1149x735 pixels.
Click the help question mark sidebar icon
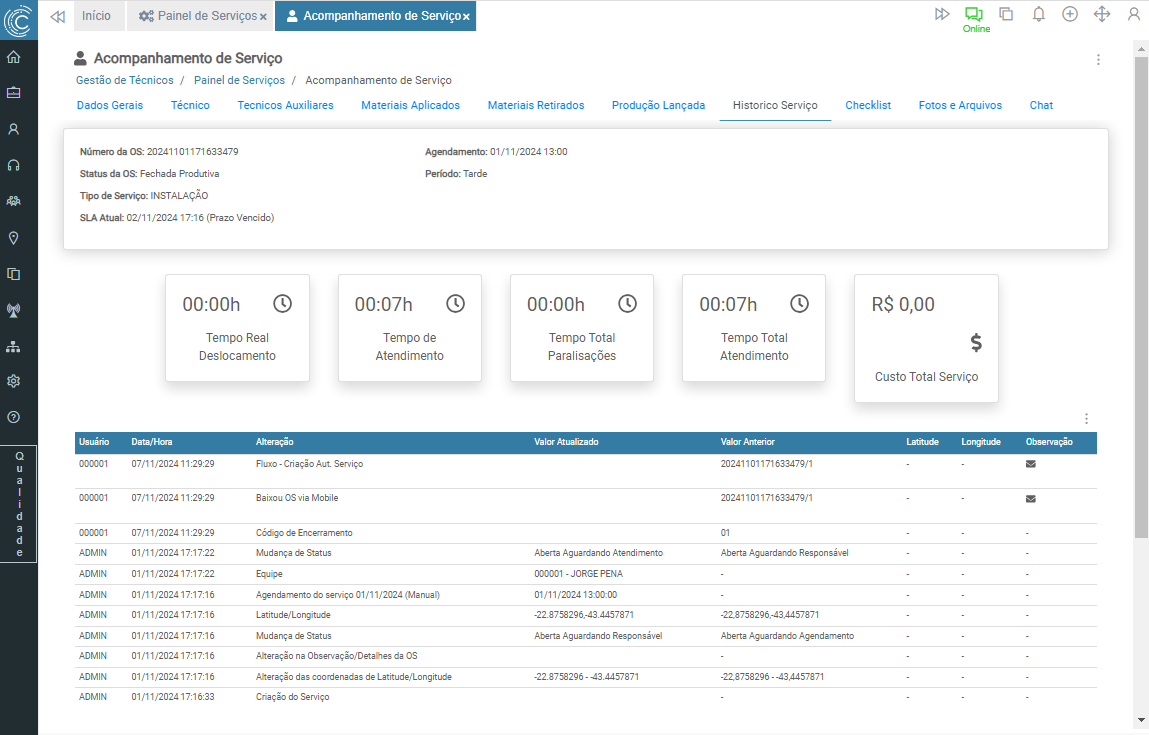(14, 417)
